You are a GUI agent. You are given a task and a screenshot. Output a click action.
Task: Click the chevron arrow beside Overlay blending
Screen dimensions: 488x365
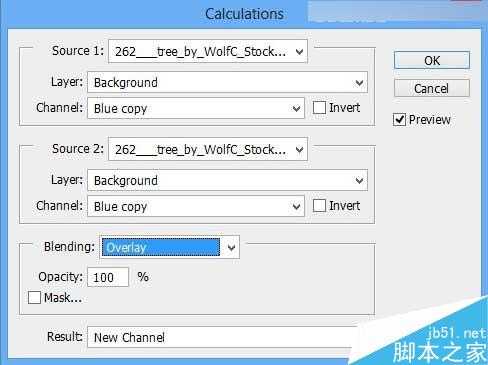(x=231, y=247)
